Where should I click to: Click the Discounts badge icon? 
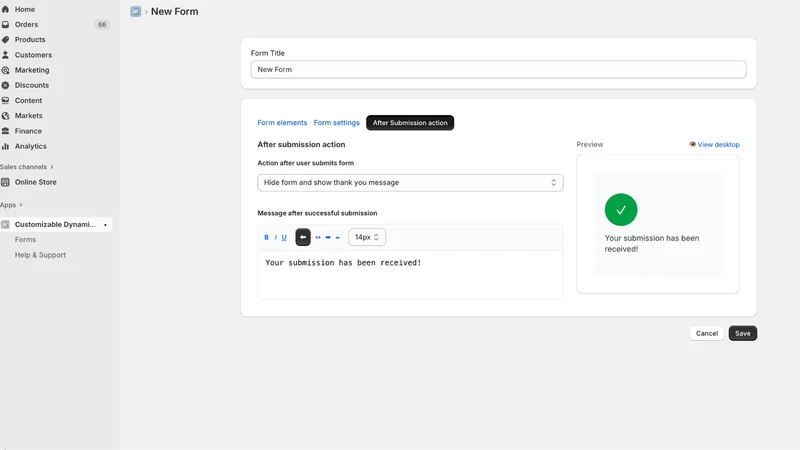coord(5,85)
